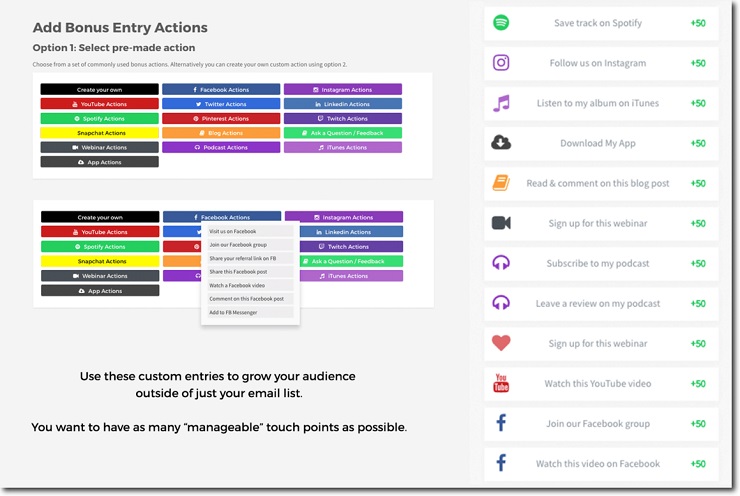Screen dimensions: 740x496
Task: Click headphones icon beside Leave a review
Action: click(x=501, y=303)
